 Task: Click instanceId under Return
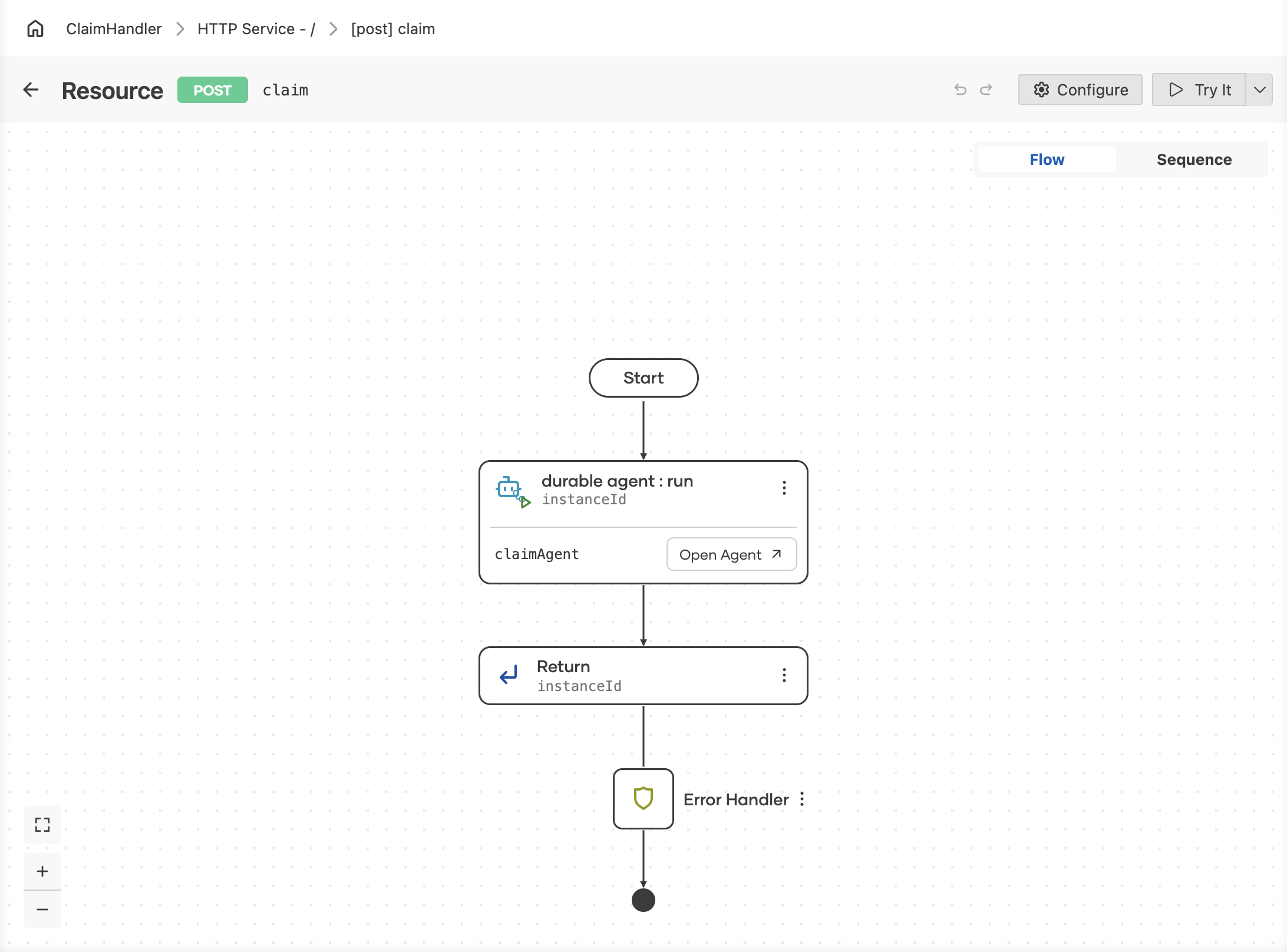[579, 686]
